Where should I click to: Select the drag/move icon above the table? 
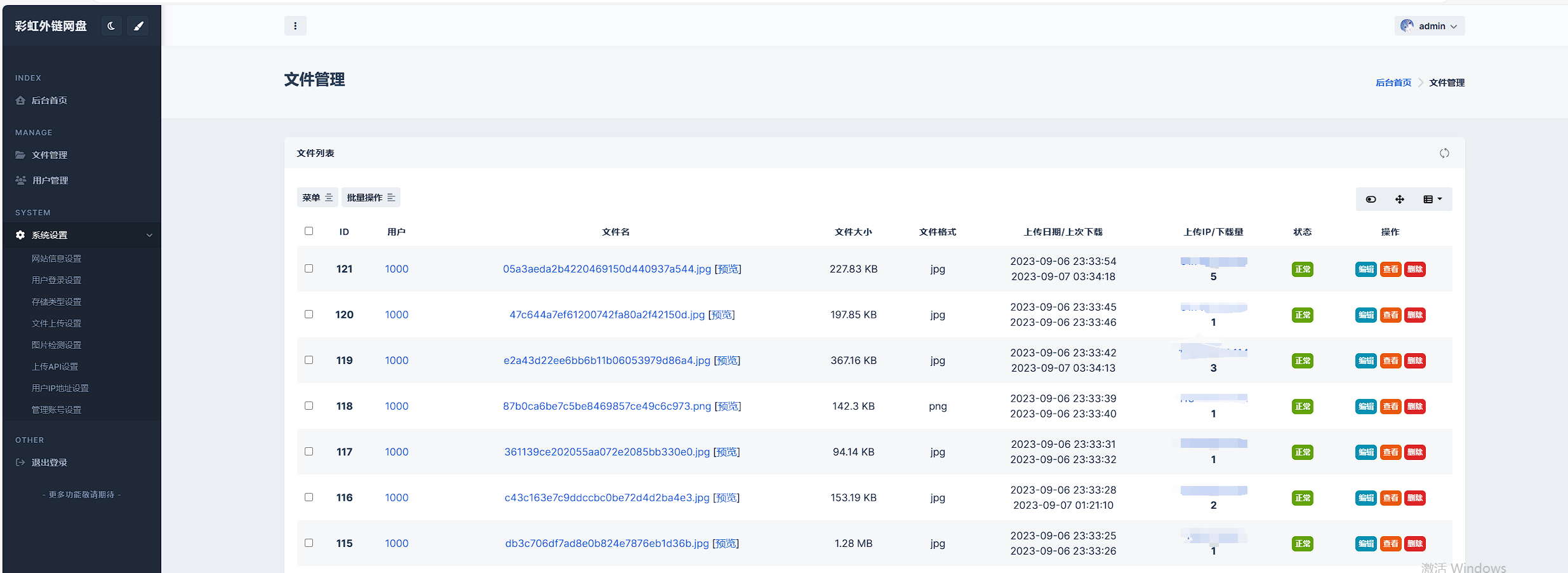click(x=1400, y=199)
